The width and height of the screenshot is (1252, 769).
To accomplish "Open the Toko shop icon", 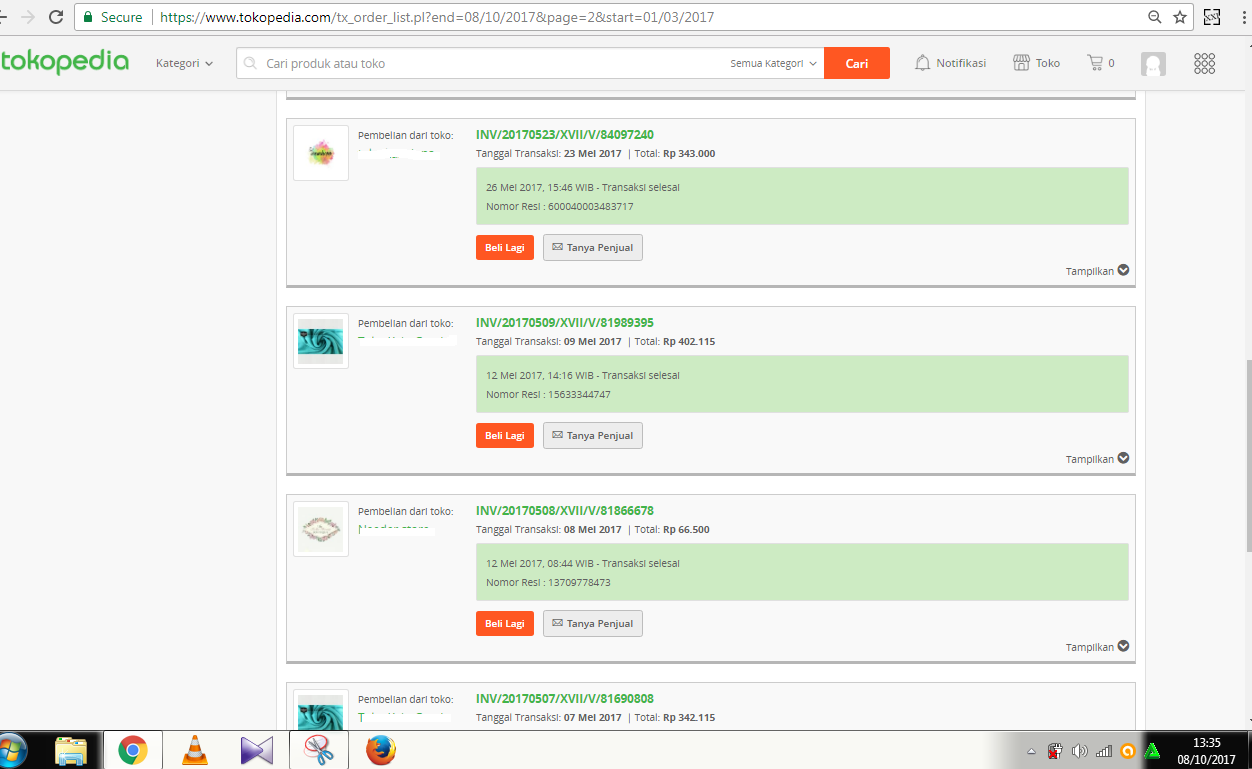I will click(x=1037, y=63).
